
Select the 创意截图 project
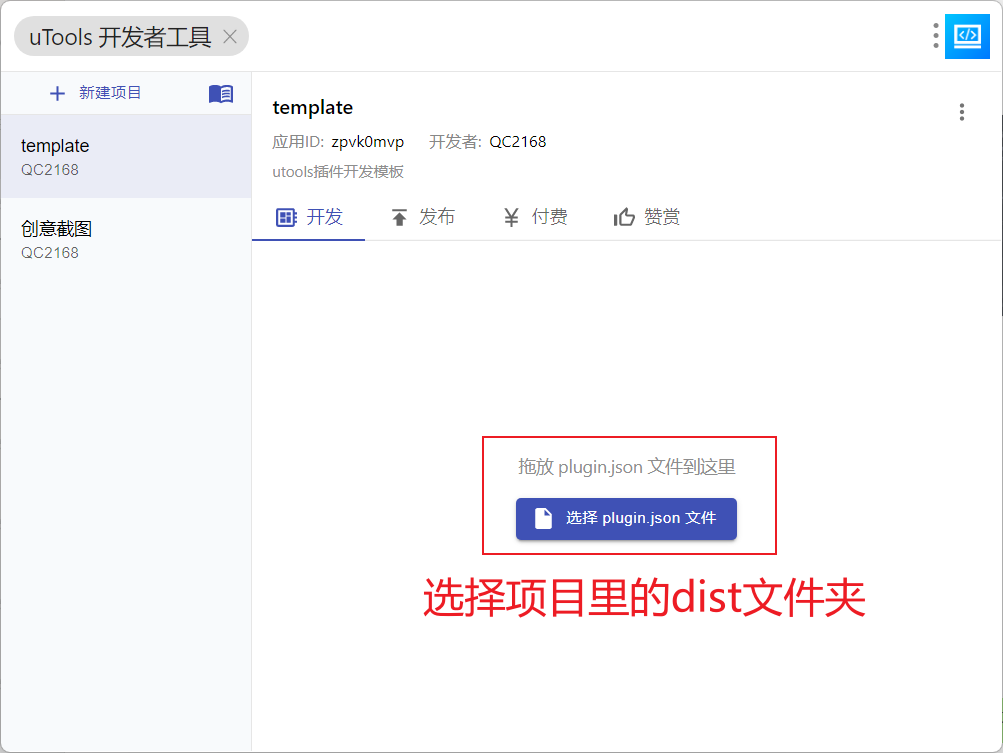(126, 240)
